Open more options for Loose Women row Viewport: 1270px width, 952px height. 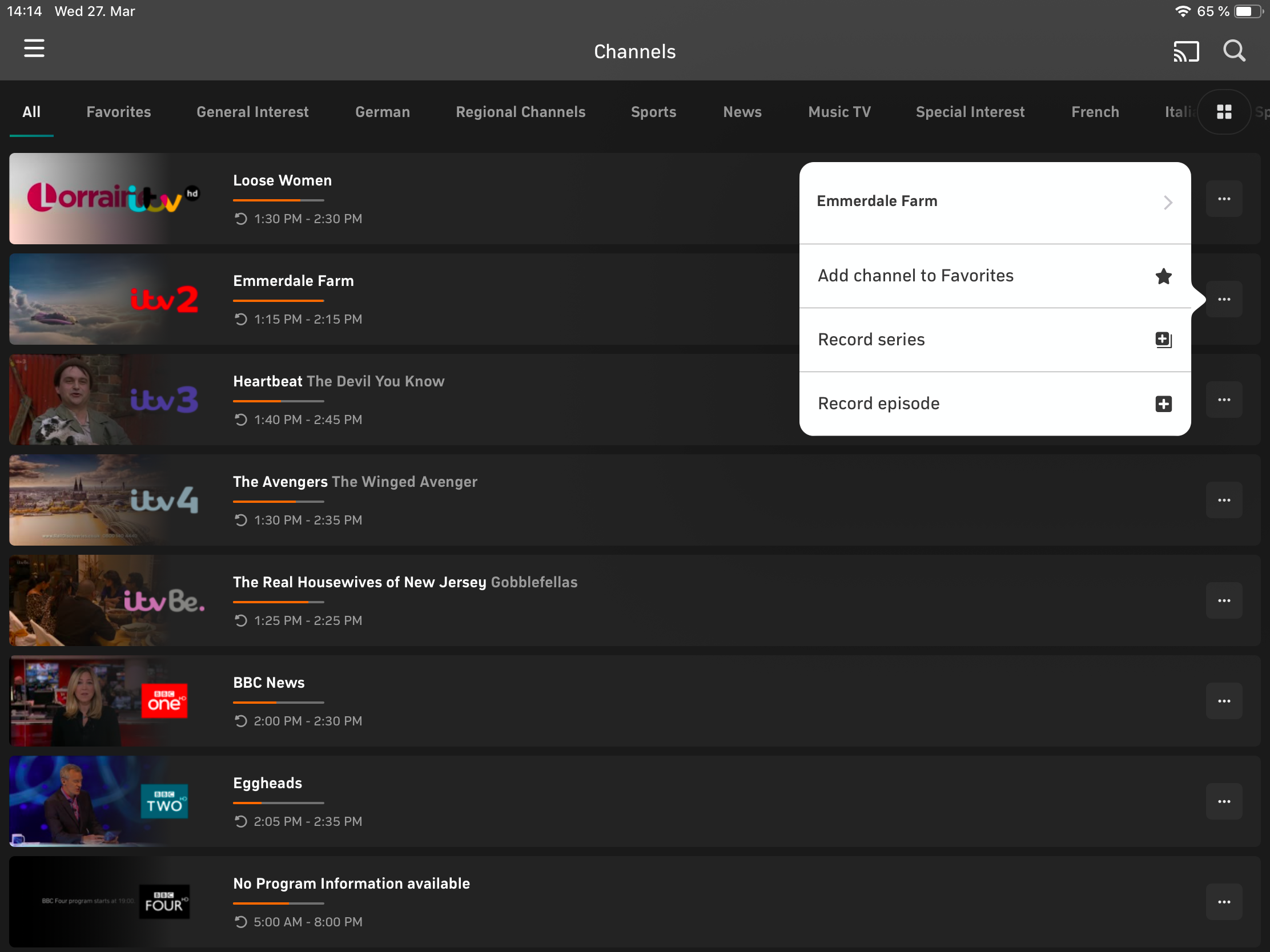pyautogui.click(x=1224, y=199)
